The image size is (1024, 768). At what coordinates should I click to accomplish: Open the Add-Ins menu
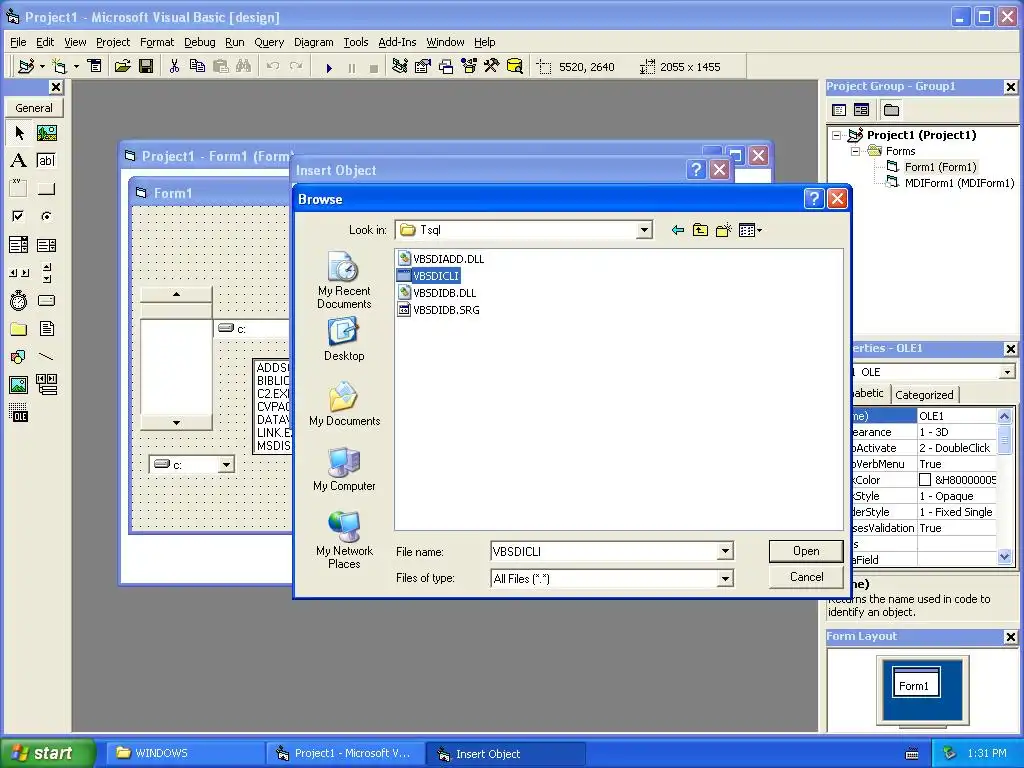coord(397,42)
